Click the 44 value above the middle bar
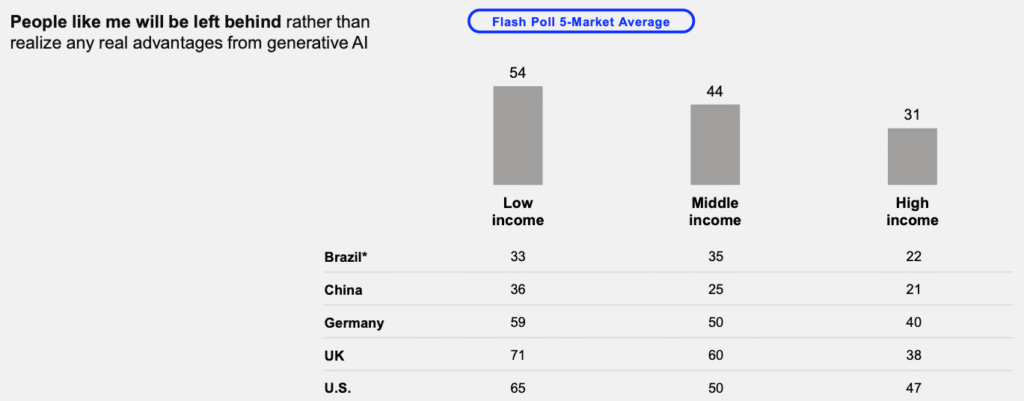Viewport: 1024px width, 401px height. [715, 91]
